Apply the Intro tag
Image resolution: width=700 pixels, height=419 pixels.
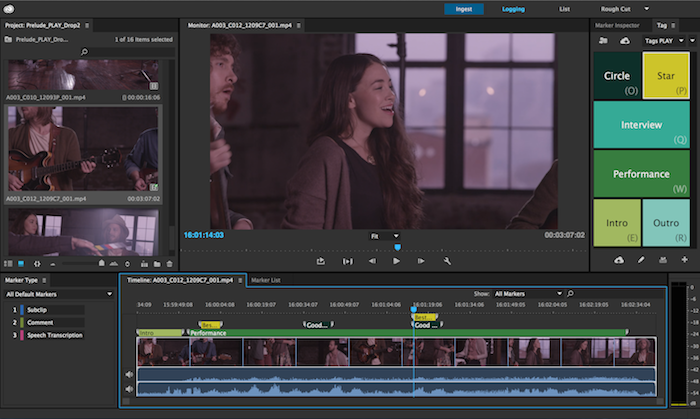coord(617,223)
